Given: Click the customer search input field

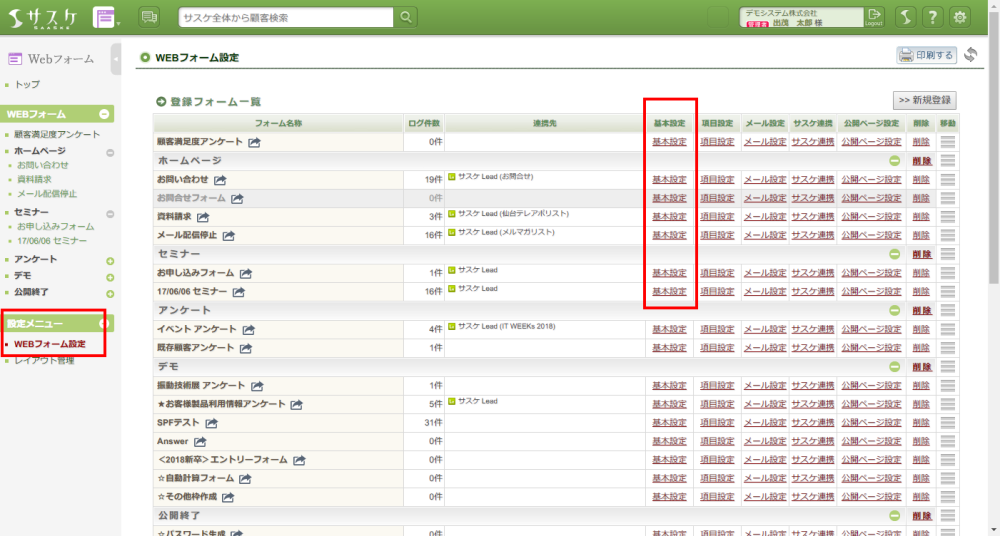Looking at the screenshot, I should (x=286, y=17).
